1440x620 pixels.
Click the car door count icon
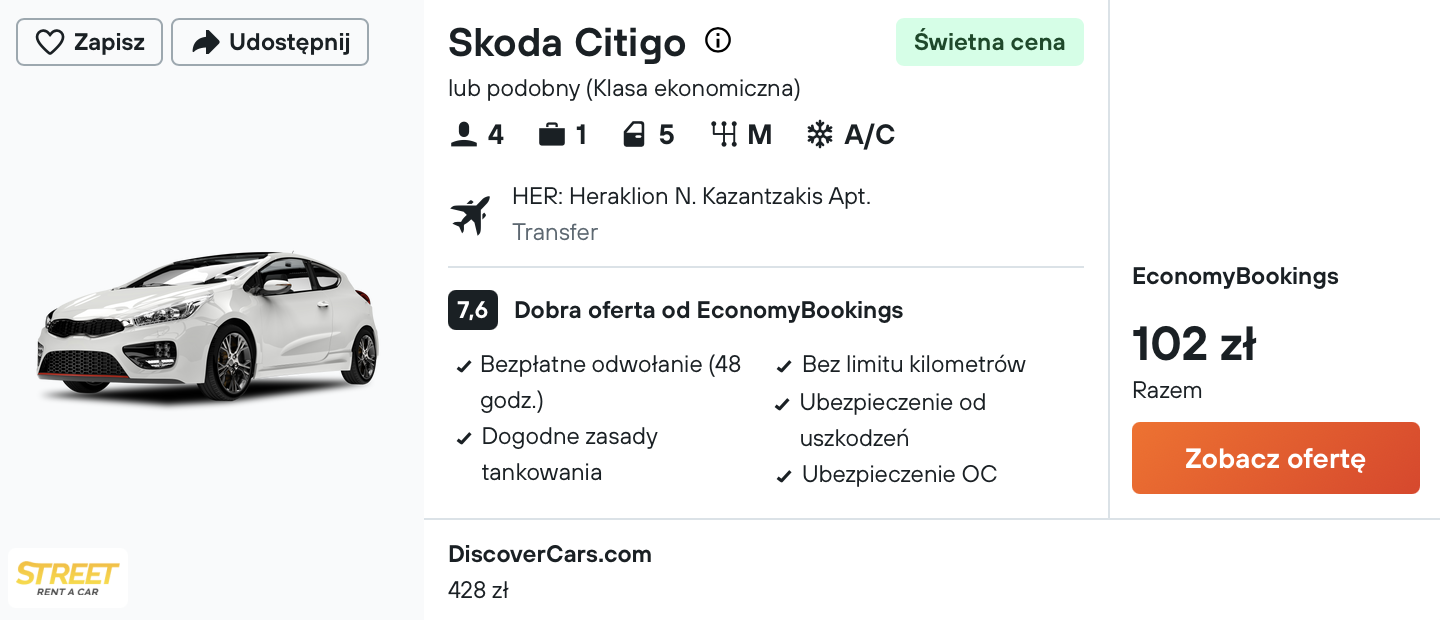click(634, 134)
